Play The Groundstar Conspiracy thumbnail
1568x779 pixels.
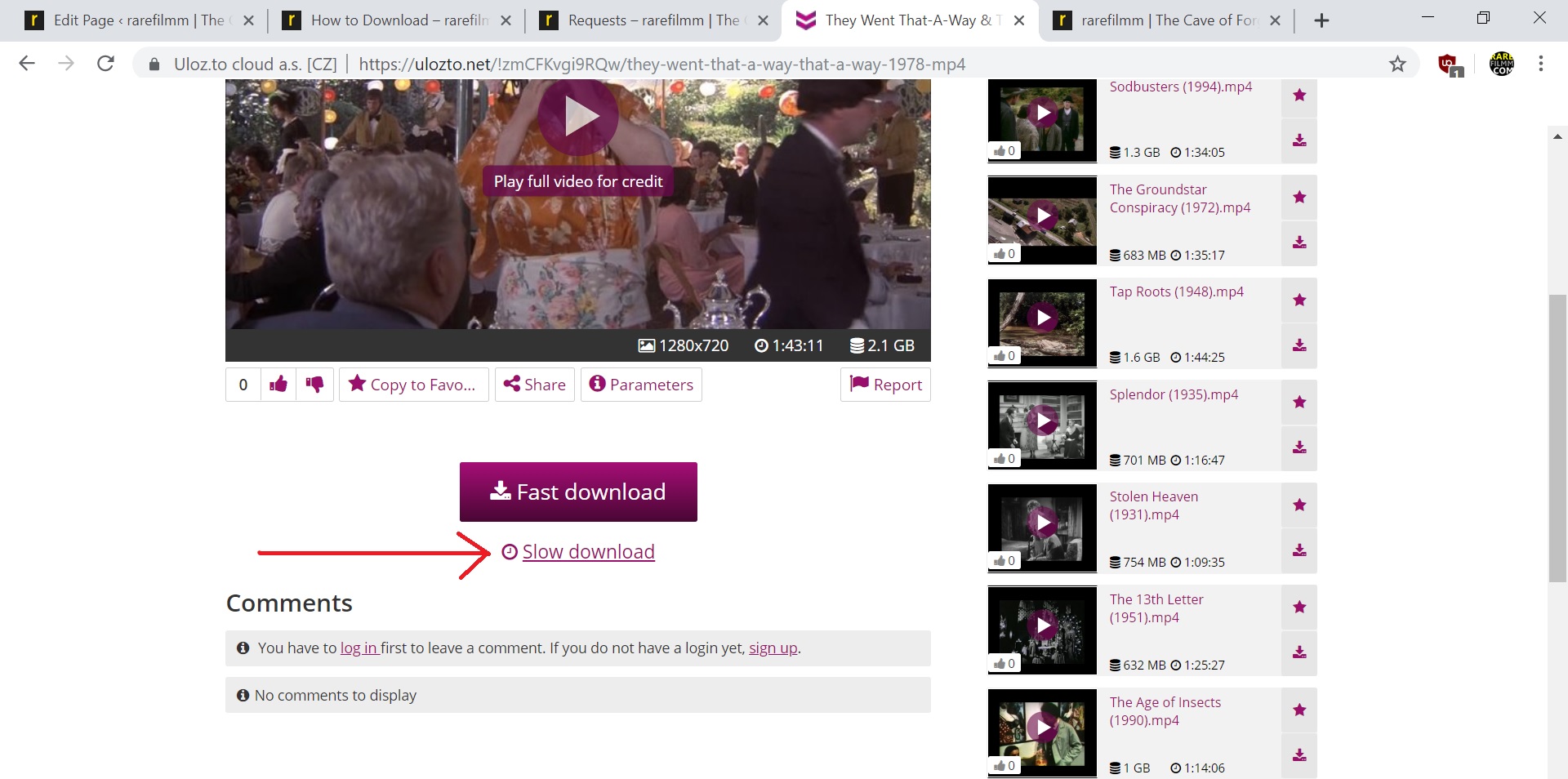(1042, 215)
